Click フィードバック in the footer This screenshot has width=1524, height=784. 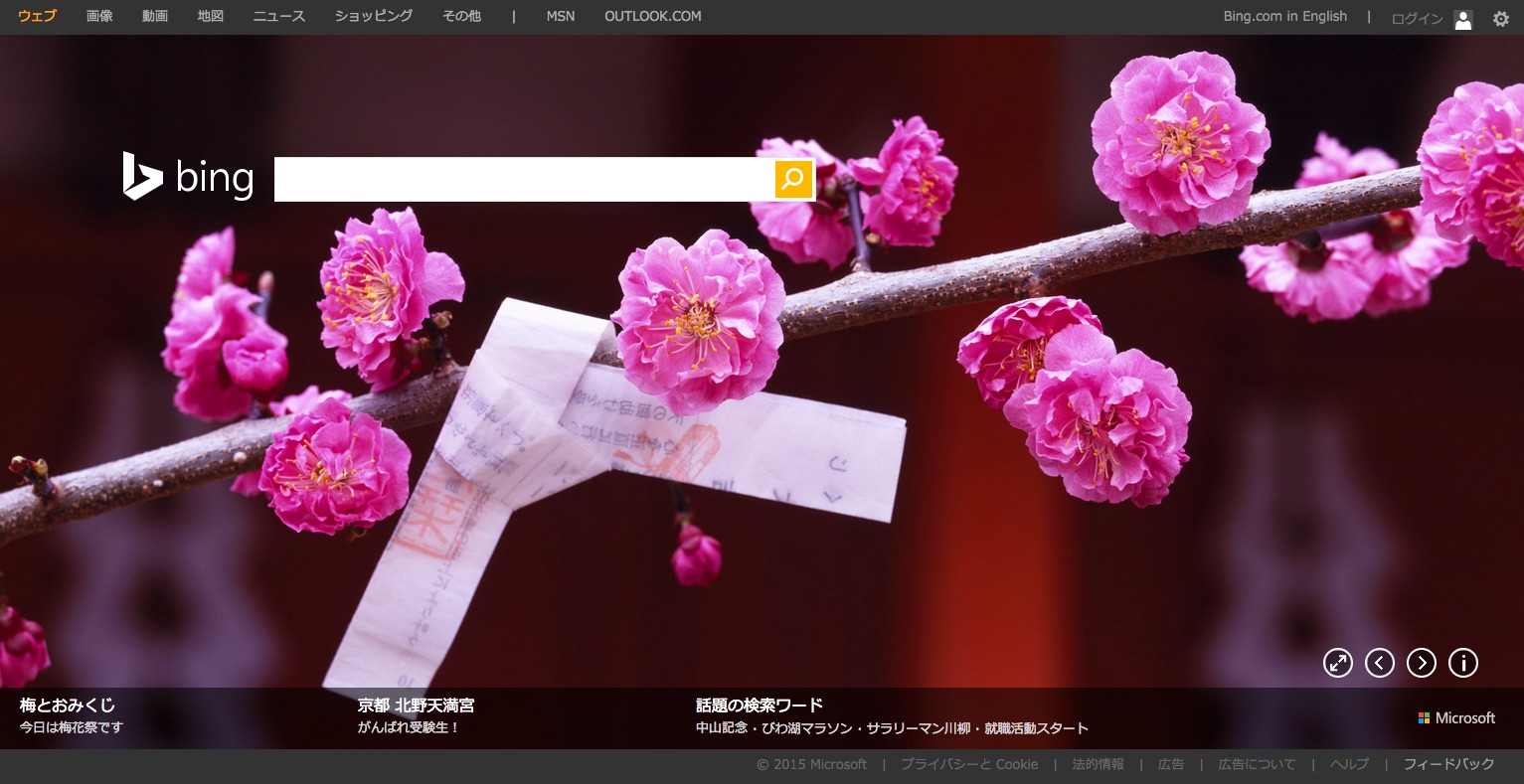(1448, 764)
